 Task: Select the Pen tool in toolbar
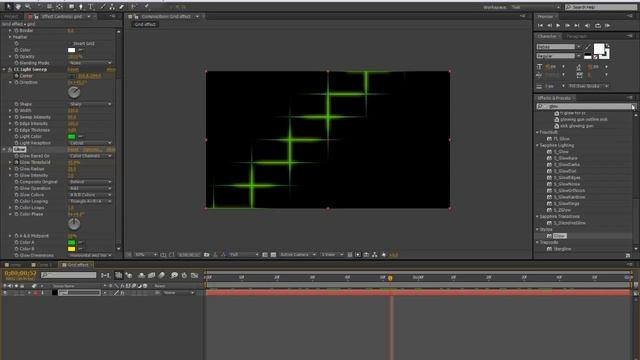[81, 7]
